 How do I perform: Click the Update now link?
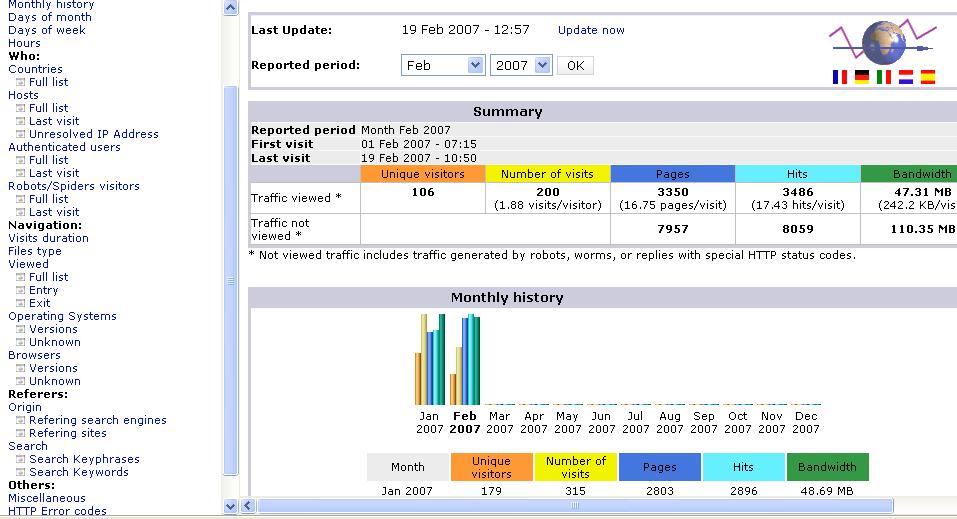pyautogui.click(x=591, y=30)
